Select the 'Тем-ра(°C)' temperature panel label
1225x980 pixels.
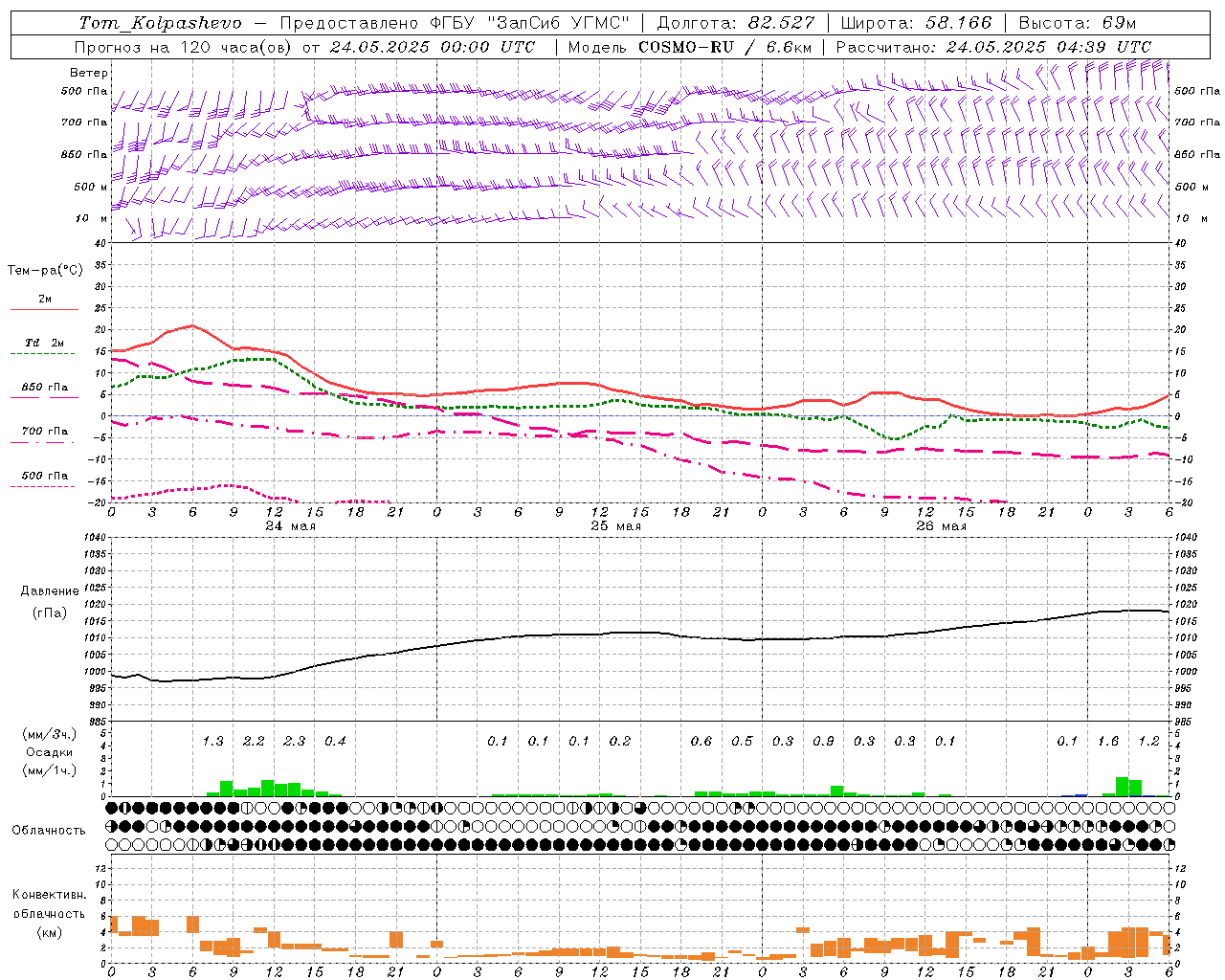click(45, 271)
